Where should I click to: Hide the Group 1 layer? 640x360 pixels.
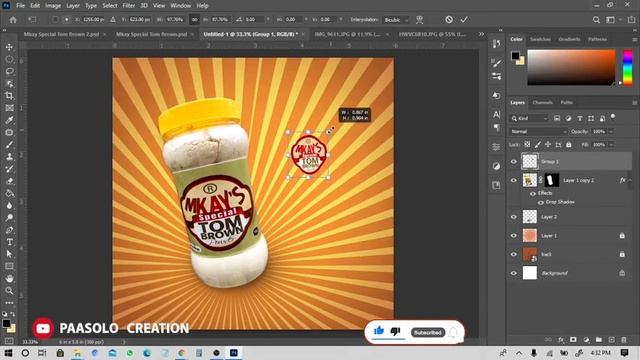pyautogui.click(x=513, y=162)
